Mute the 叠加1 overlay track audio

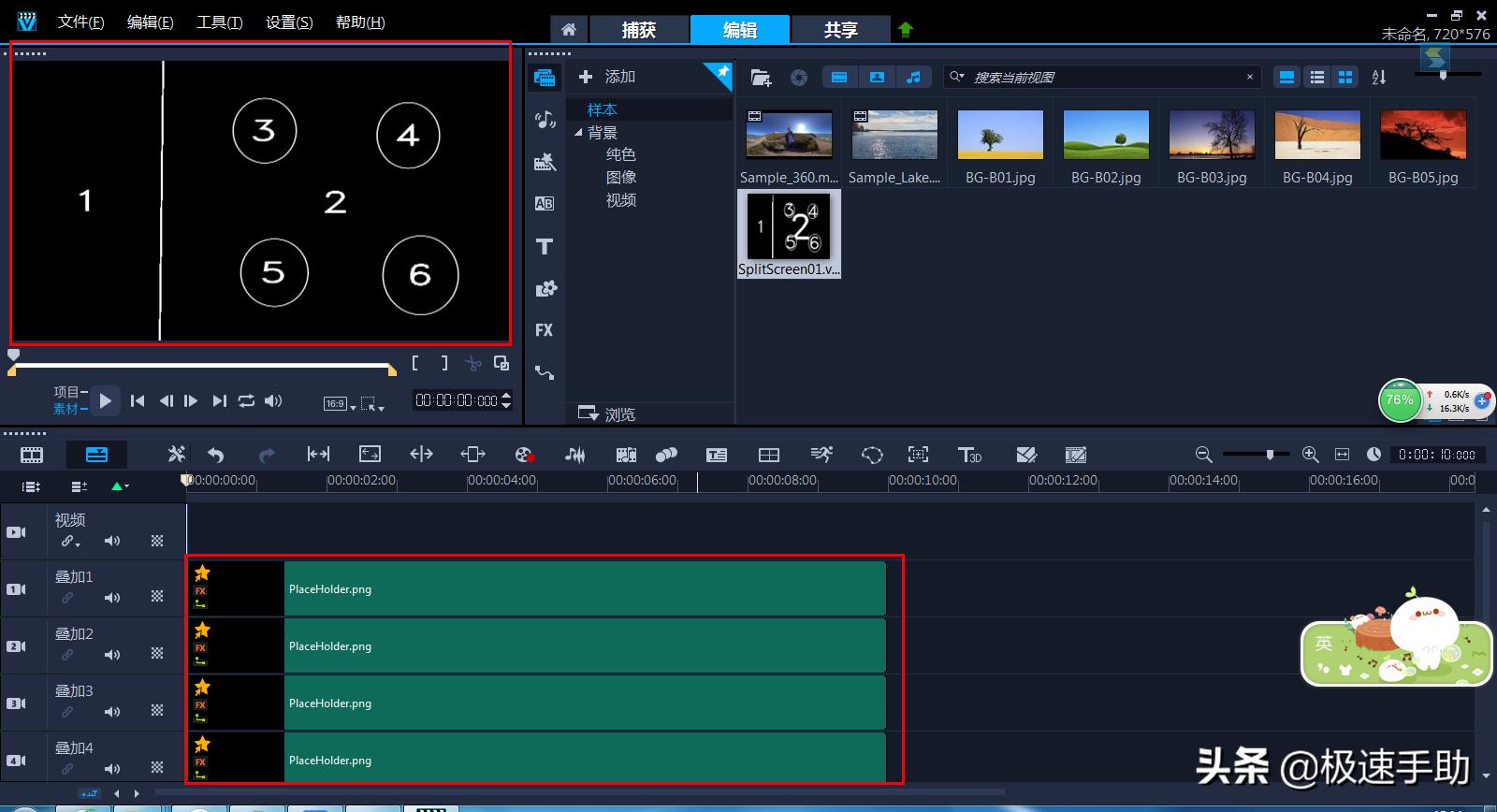tap(112, 597)
